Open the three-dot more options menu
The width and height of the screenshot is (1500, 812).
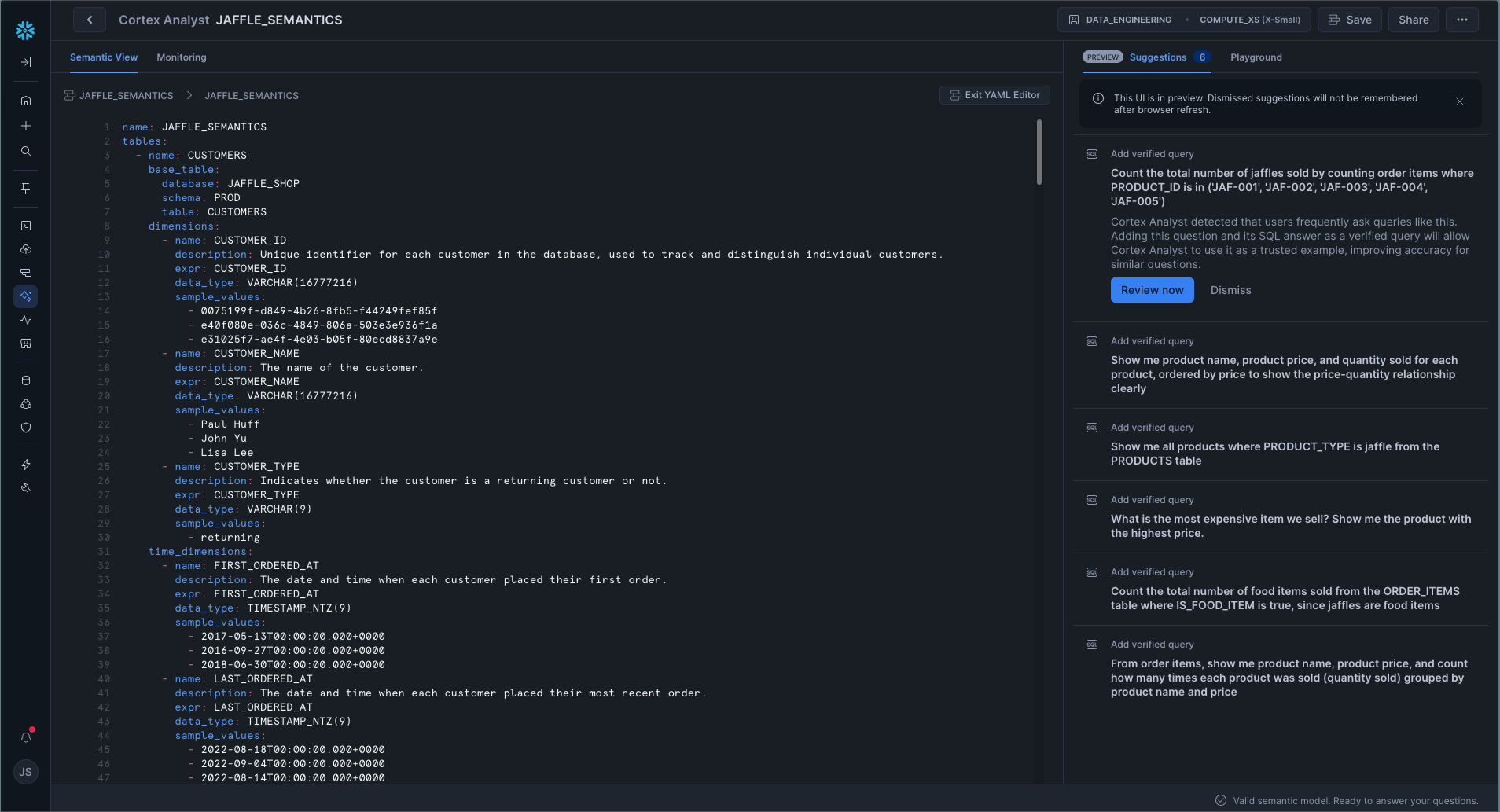tap(1462, 20)
